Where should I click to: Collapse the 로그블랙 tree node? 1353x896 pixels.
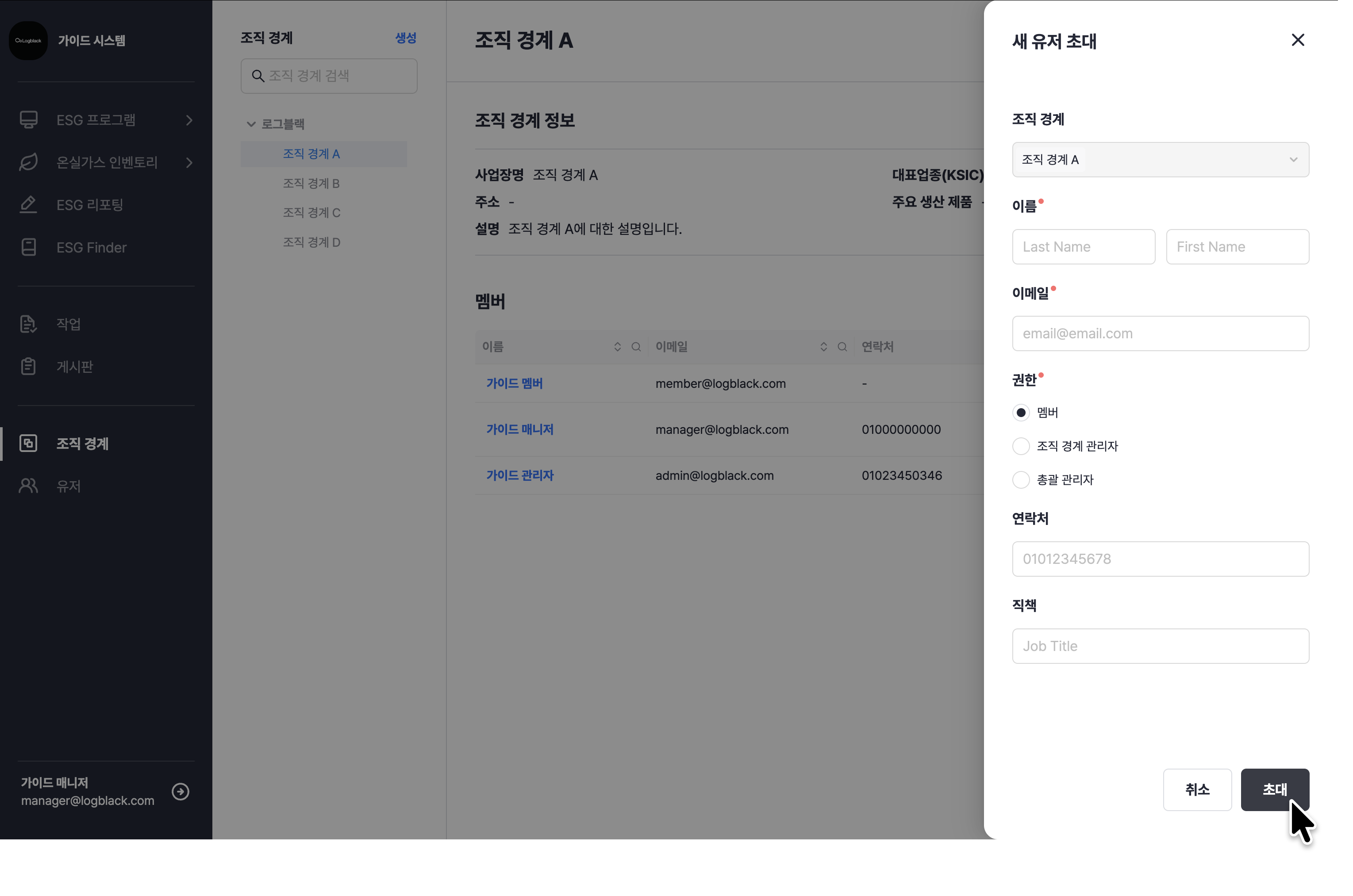[x=251, y=124]
